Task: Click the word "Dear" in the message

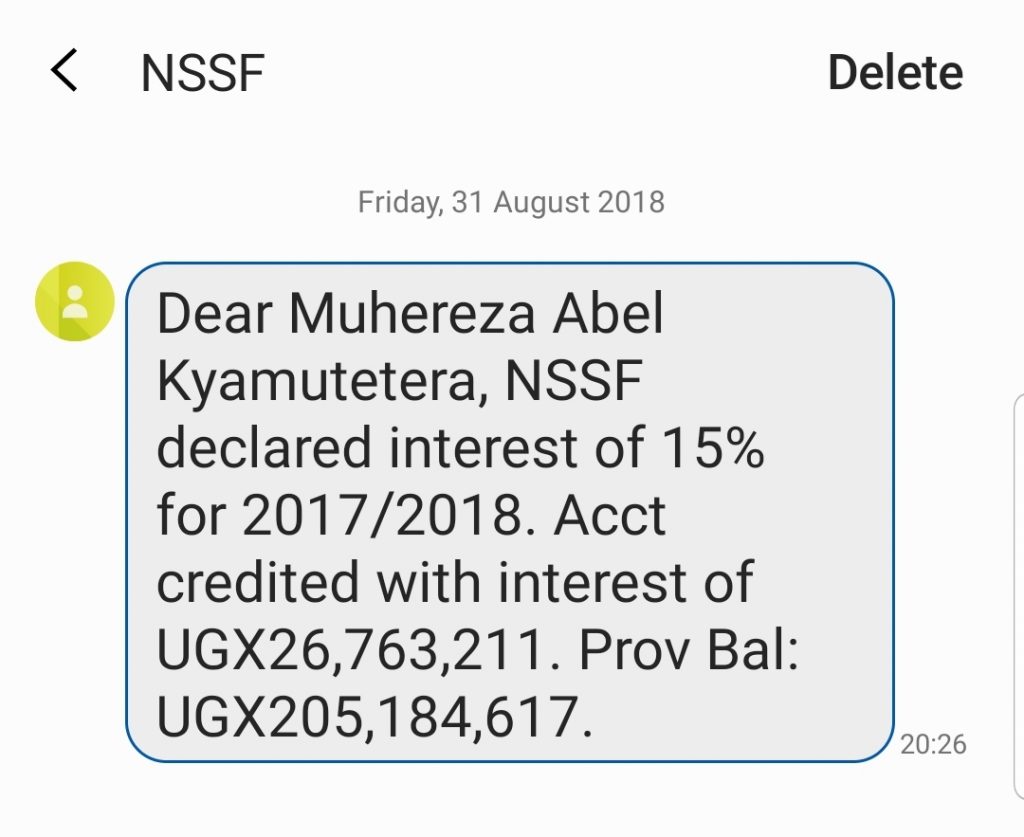Action: click(215, 315)
